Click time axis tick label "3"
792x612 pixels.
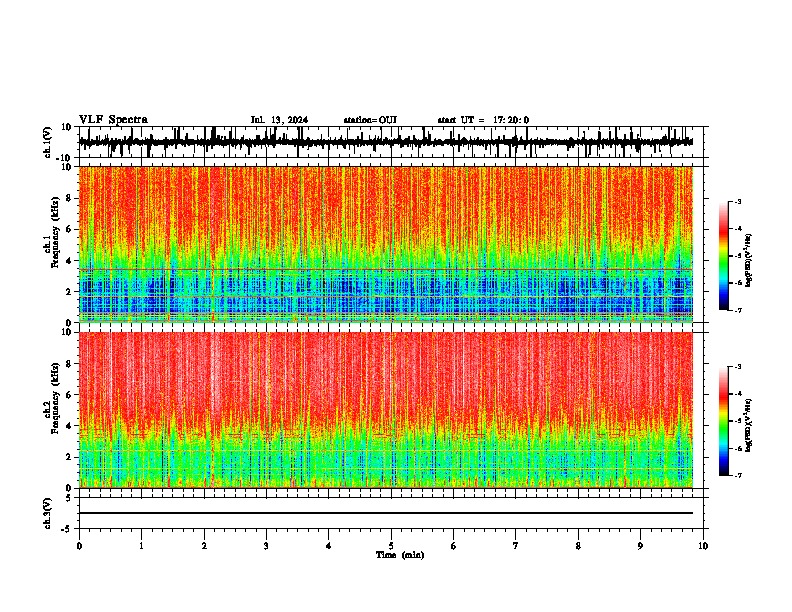[266, 546]
